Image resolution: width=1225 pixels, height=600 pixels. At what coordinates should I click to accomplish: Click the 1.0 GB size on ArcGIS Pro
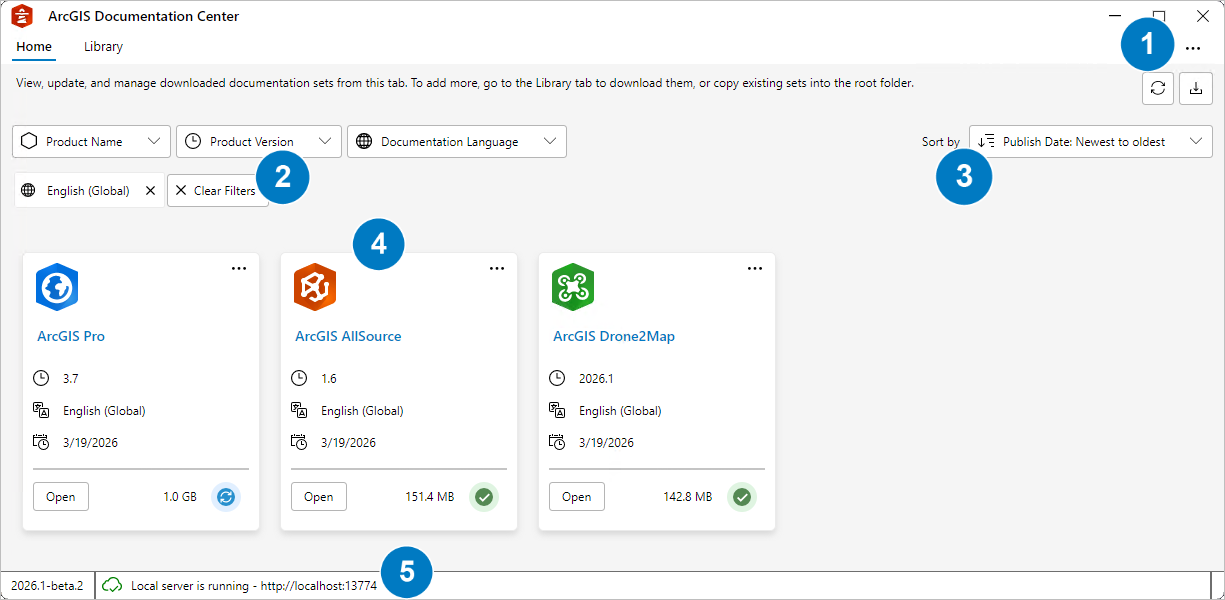pyautogui.click(x=180, y=496)
